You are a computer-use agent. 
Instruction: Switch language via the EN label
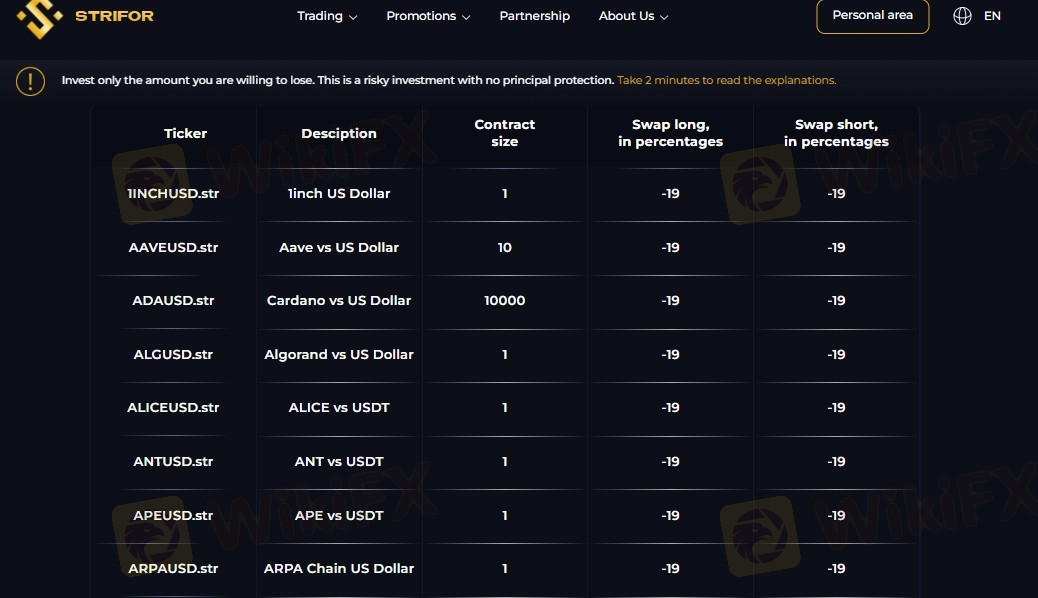992,16
